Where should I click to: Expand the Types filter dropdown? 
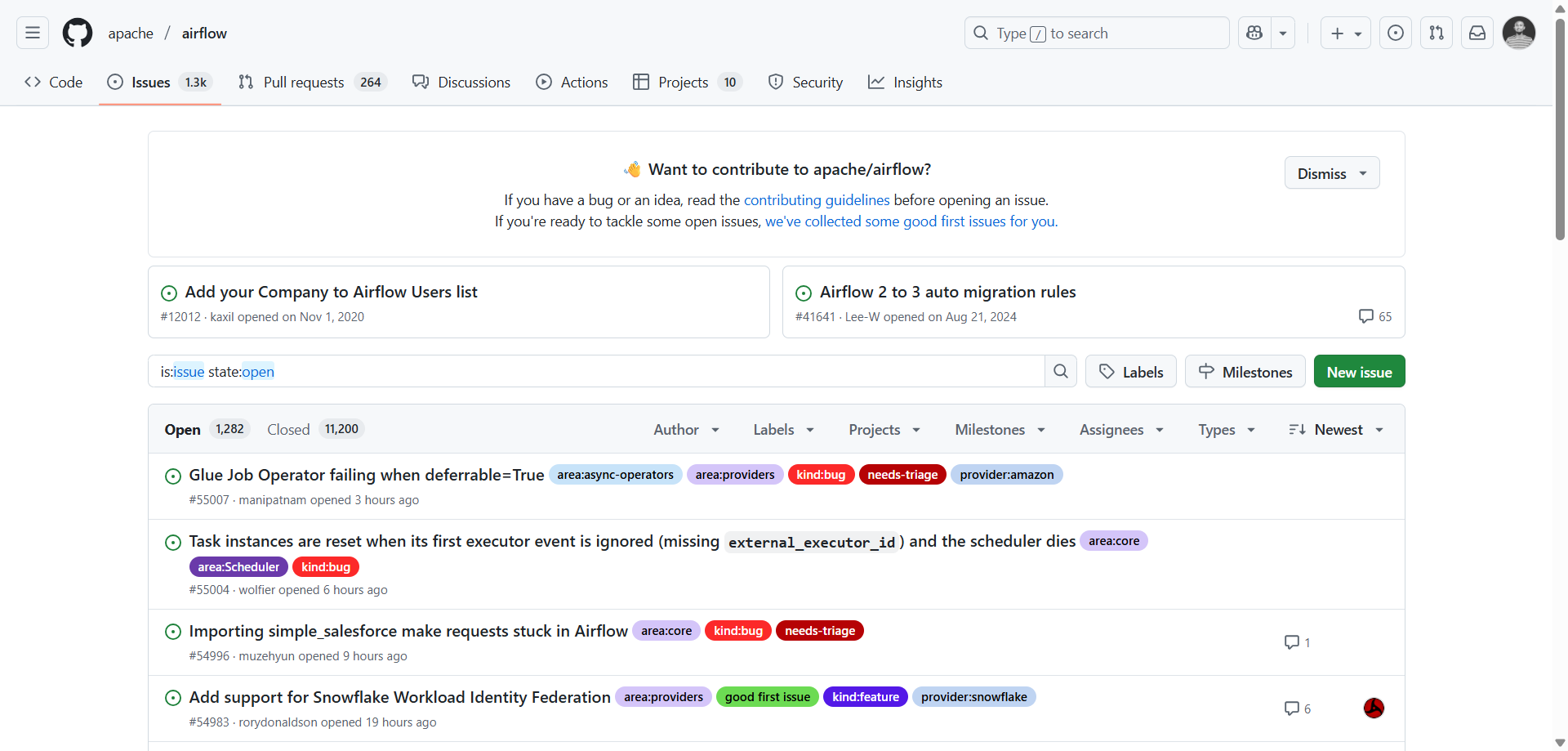tap(1227, 430)
